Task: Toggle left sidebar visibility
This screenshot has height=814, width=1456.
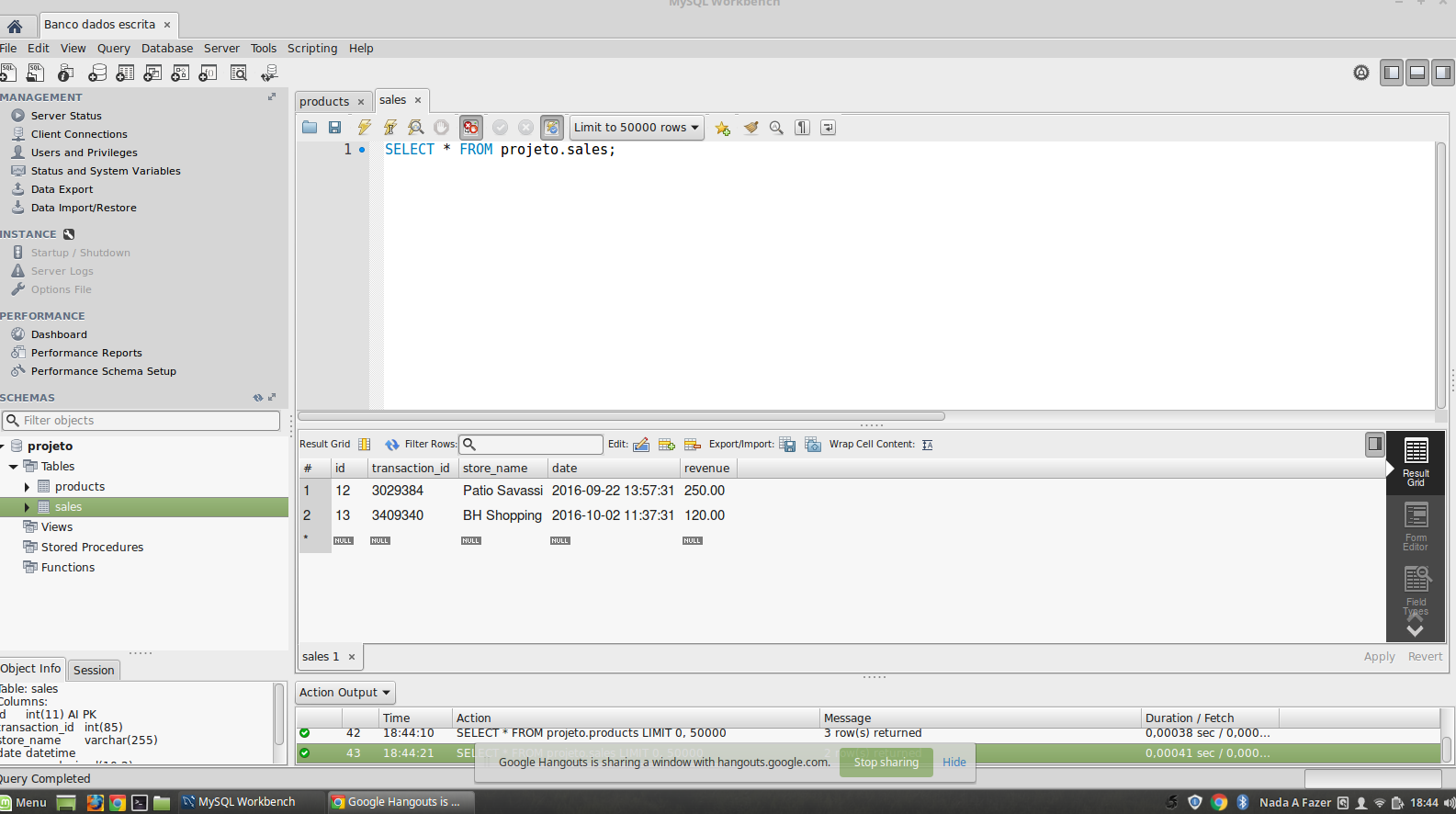Action: click(x=1392, y=73)
